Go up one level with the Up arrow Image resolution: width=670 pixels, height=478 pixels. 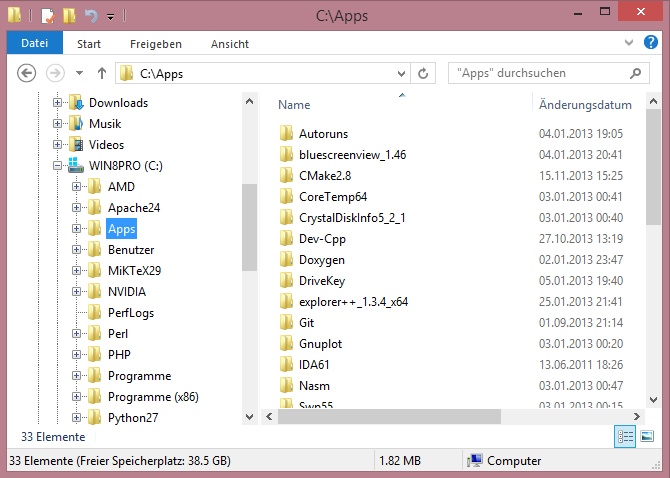tap(102, 73)
